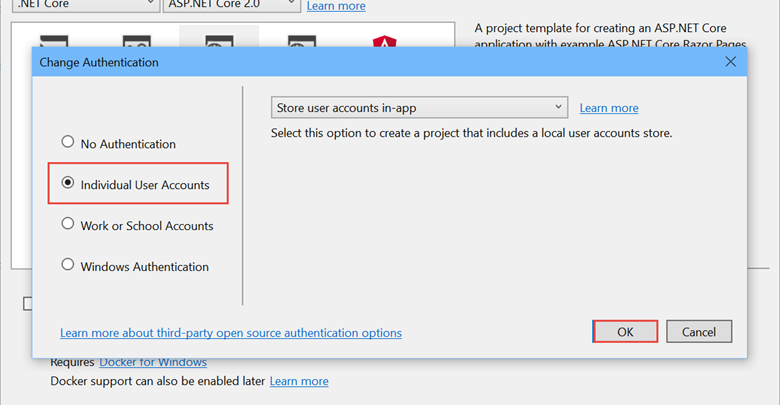Image resolution: width=780 pixels, height=405 pixels.
Task: Open the .NET Core framework dropdown behind dialog
Action: pos(86,5)
